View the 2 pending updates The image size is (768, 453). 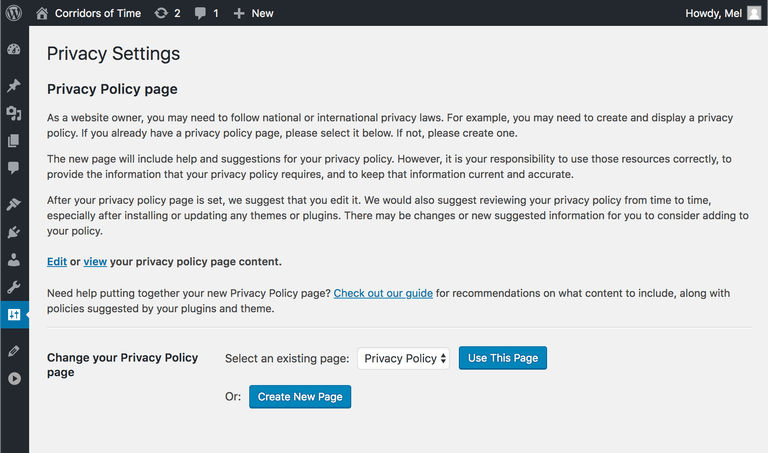[167, 13]
